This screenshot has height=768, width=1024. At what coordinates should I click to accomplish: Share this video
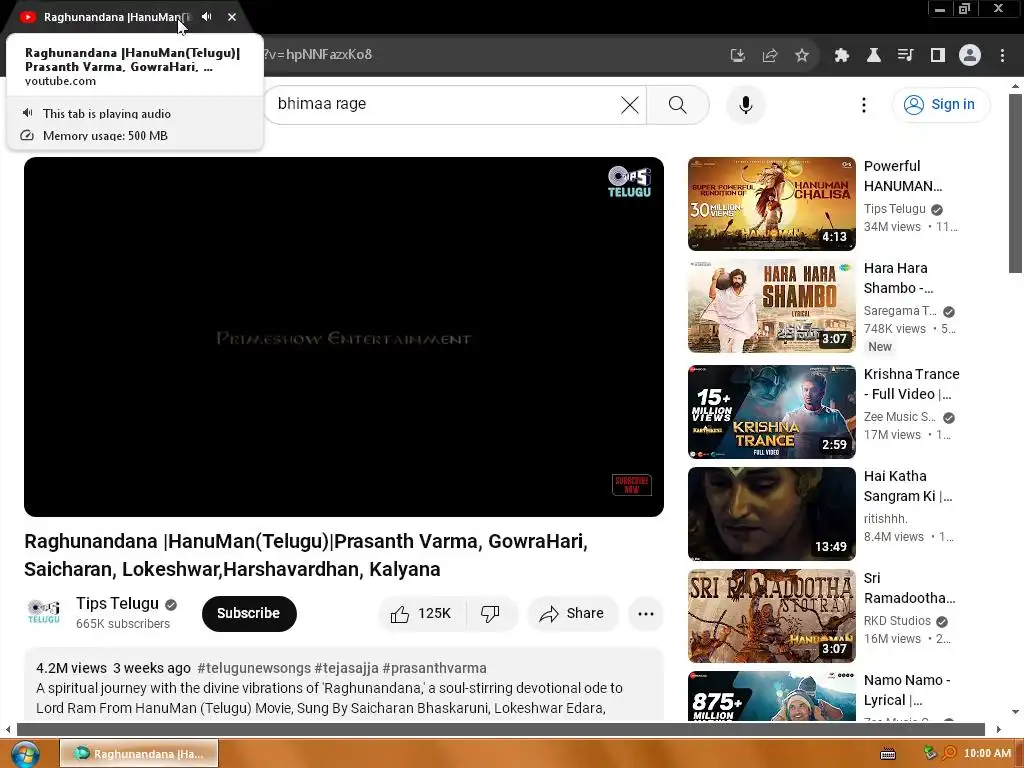571,613
